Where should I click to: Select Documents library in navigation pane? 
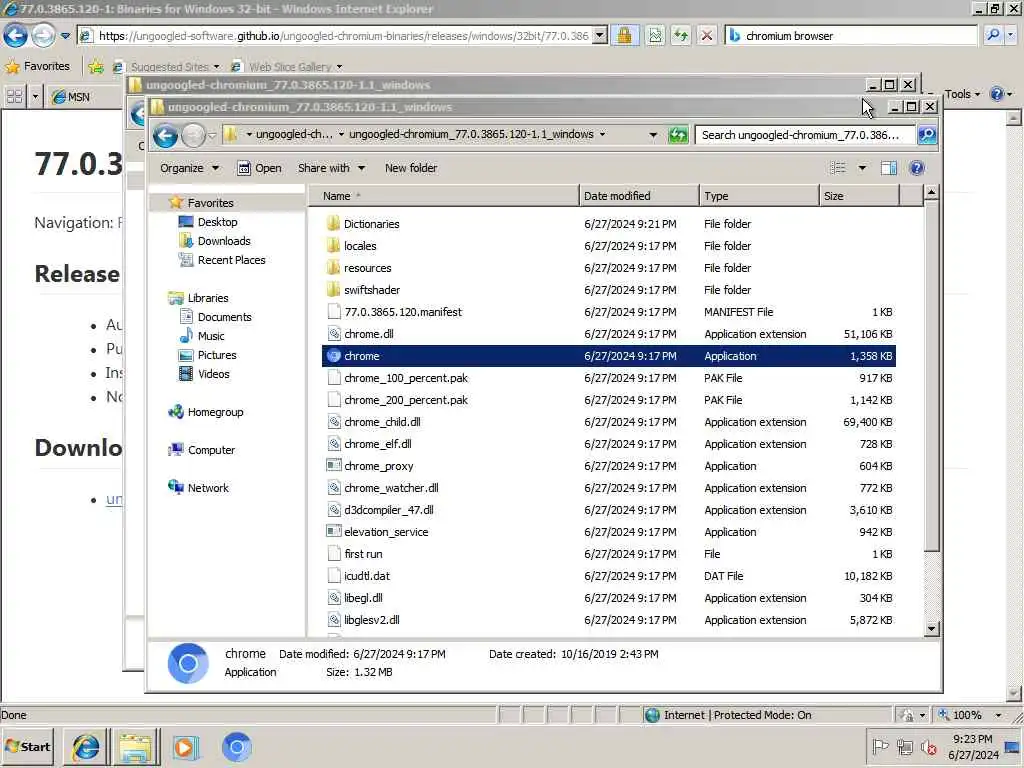click(x=224, y=317)
